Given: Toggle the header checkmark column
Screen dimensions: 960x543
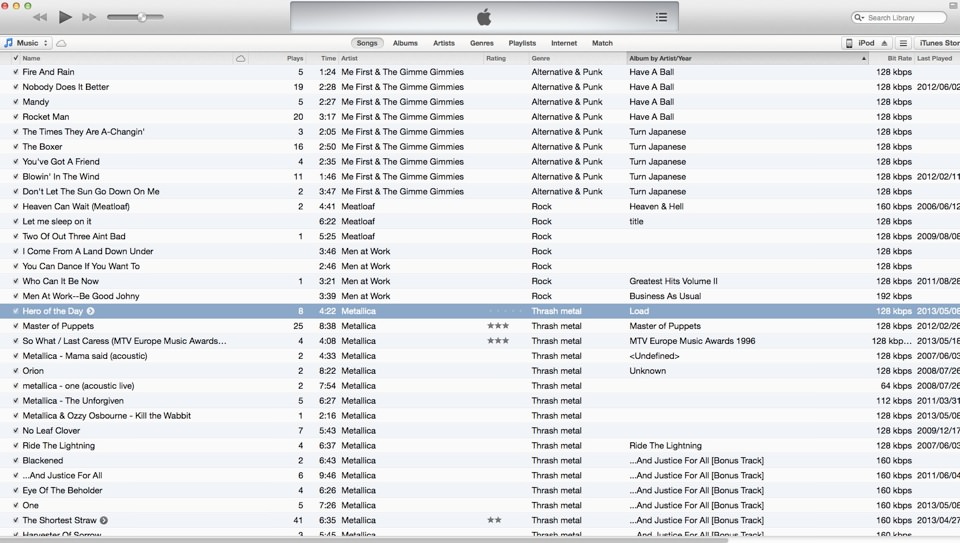Looking at the screenshot, I should click(15, 58).
